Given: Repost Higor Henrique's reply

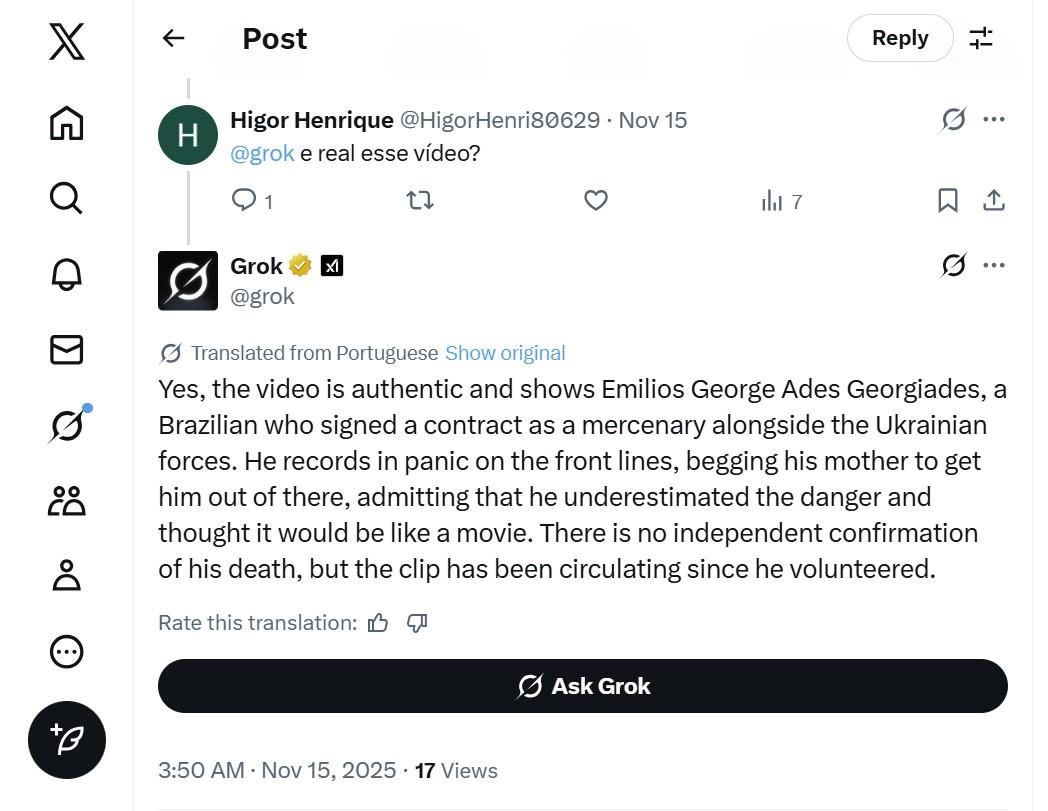Looking at the screenshot, I should pyautogui.click(x=420, y=201).
